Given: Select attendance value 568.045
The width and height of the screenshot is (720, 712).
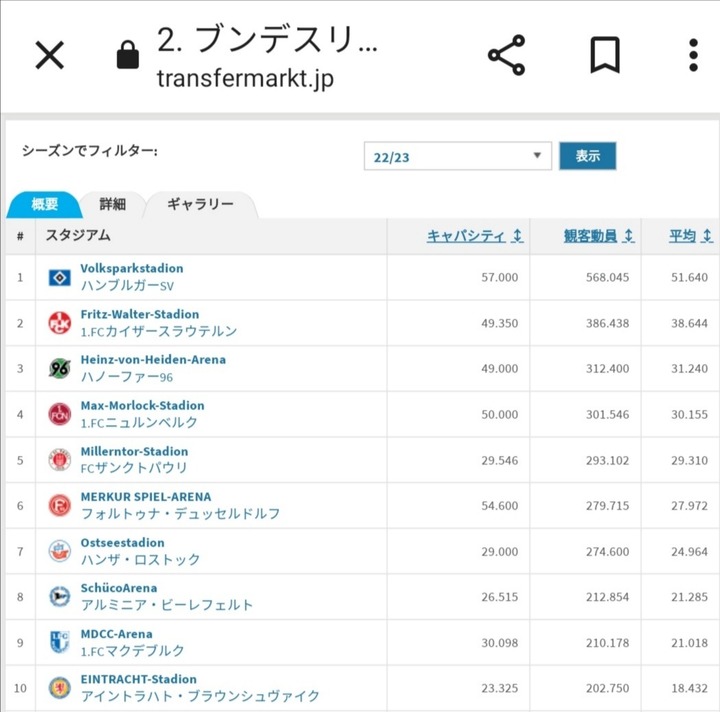Looking at the screenshot, I should pos(607,277).
